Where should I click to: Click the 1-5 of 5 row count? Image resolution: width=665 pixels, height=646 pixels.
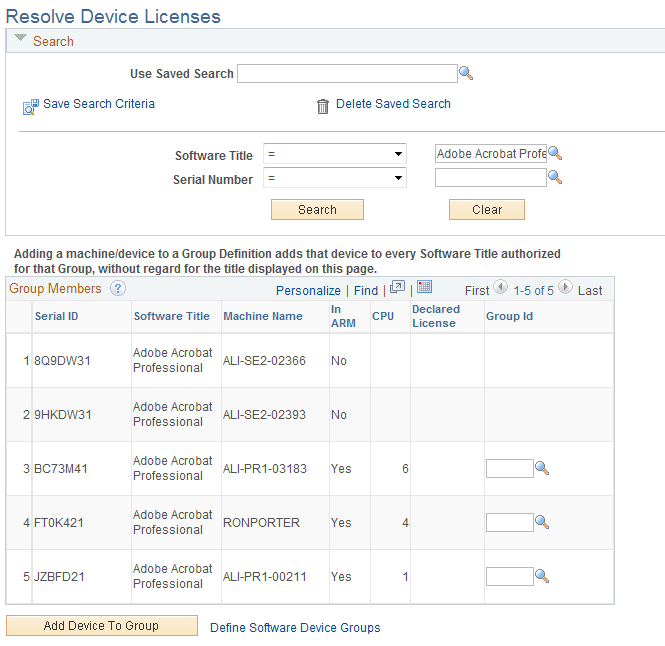click(534, 291)
